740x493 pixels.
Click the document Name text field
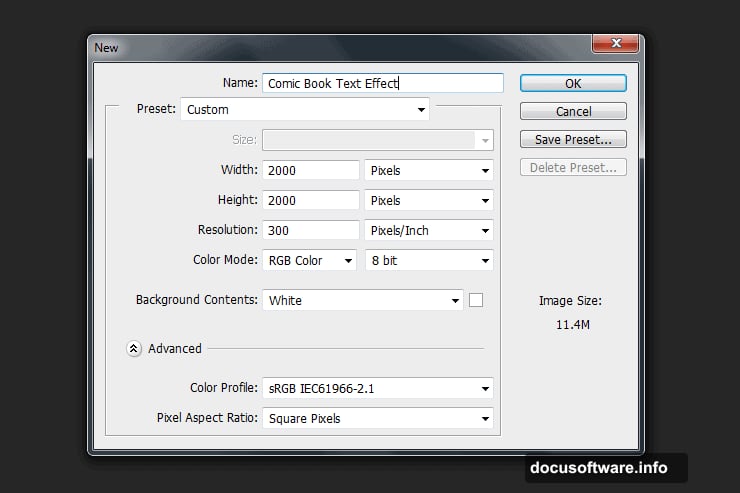point(382,84)
